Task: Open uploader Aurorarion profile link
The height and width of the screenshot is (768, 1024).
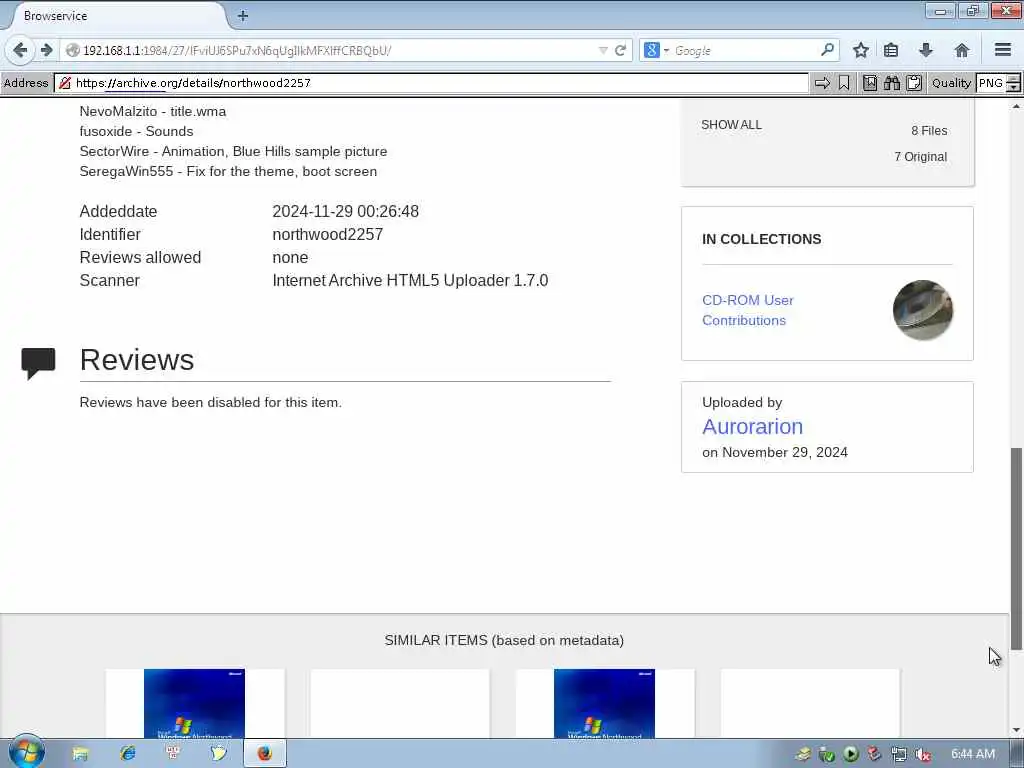Action: pos(752,426)
